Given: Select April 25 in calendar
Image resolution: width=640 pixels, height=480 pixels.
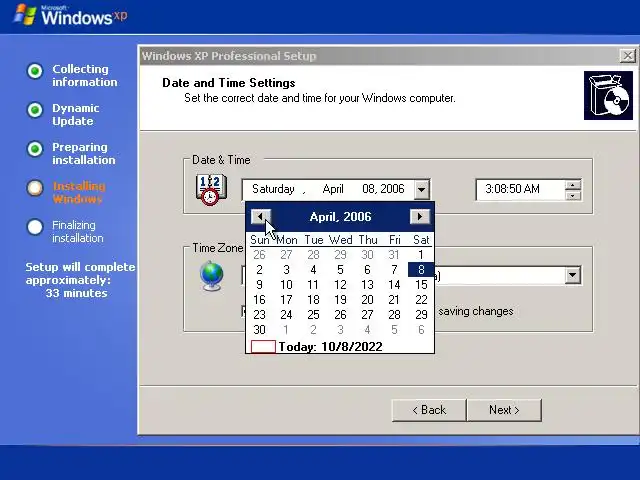Looking at the screenshot, I should [313, 315].
